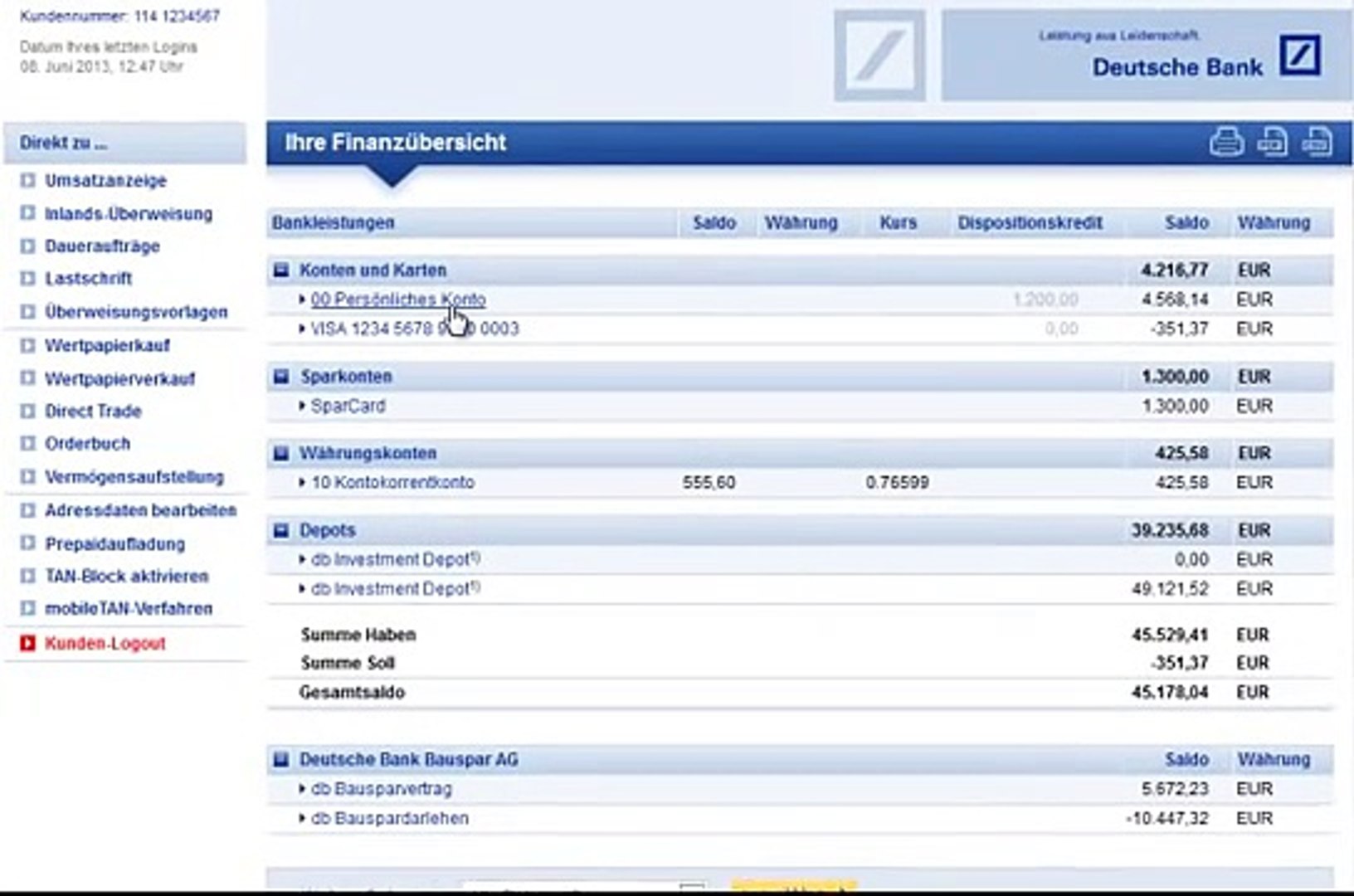The width and height of the screenshot is (1354, 896).
Task: Click the 45.178,04 Gesamtsaldo amount
Action: click(1170, 692)
